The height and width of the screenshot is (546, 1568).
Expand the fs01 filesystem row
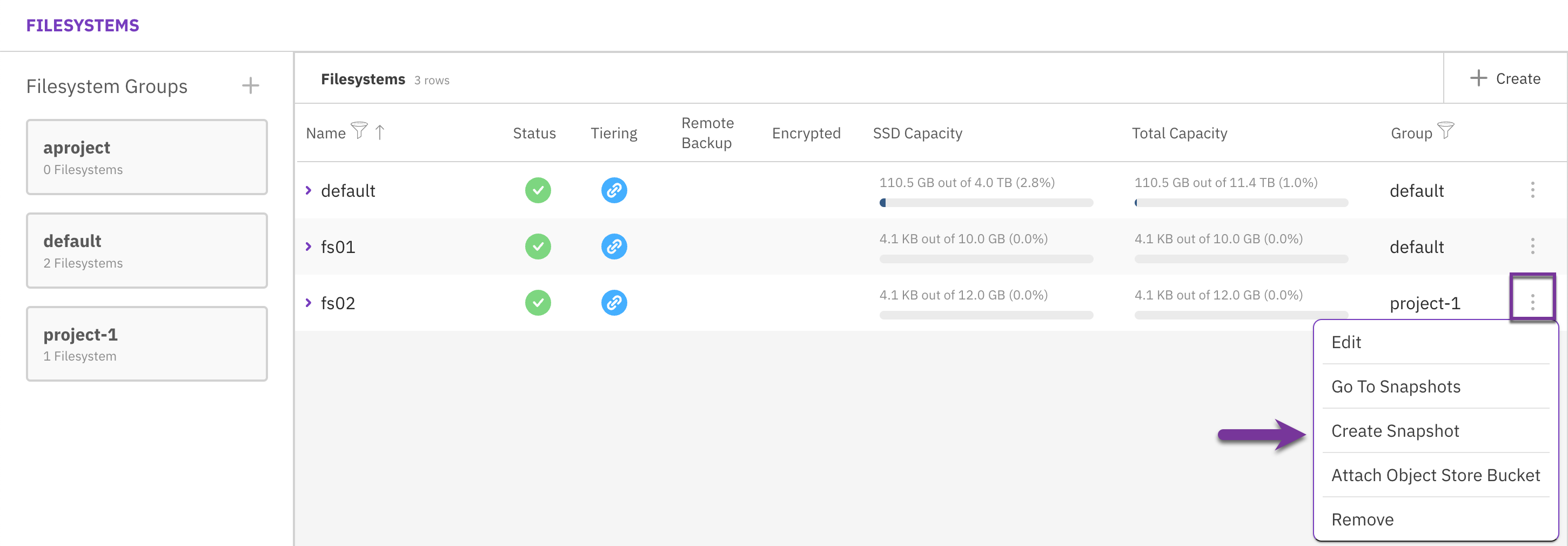[x=309, y=247]
